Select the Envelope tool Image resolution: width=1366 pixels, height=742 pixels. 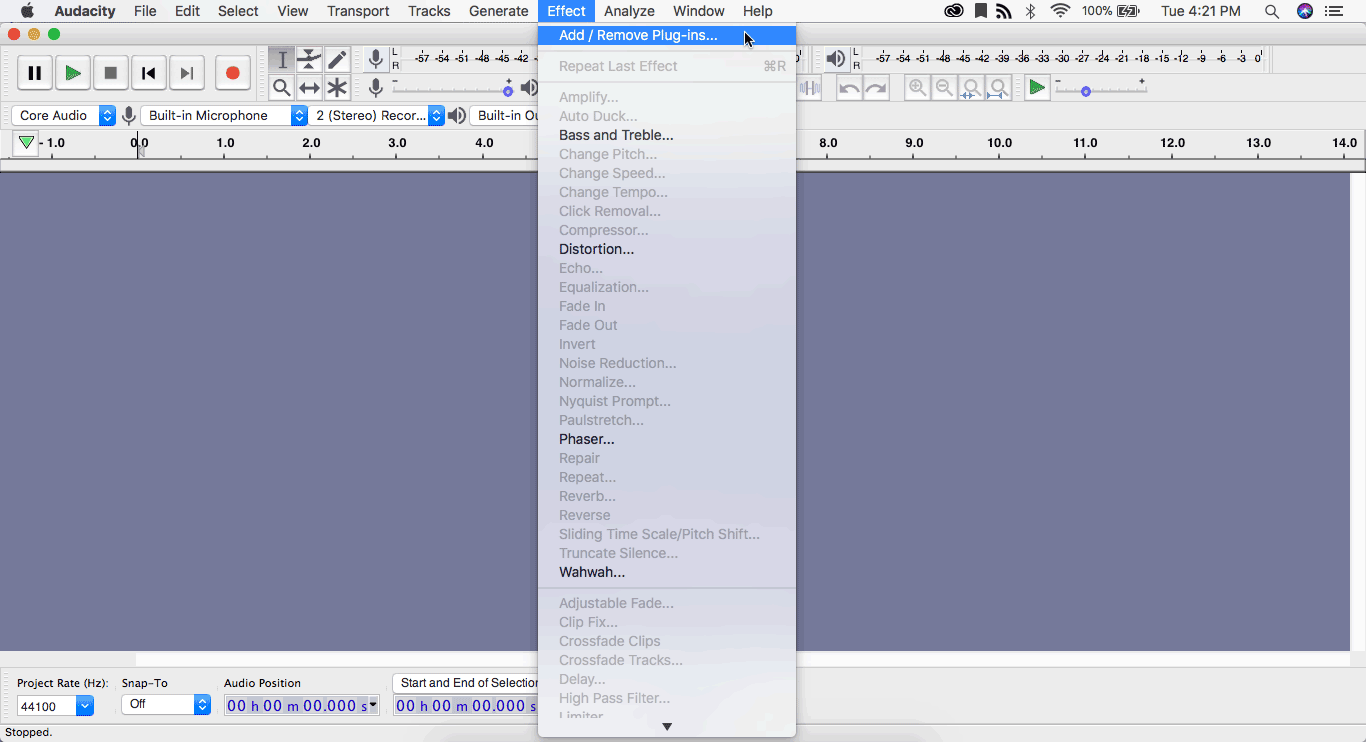310,59
